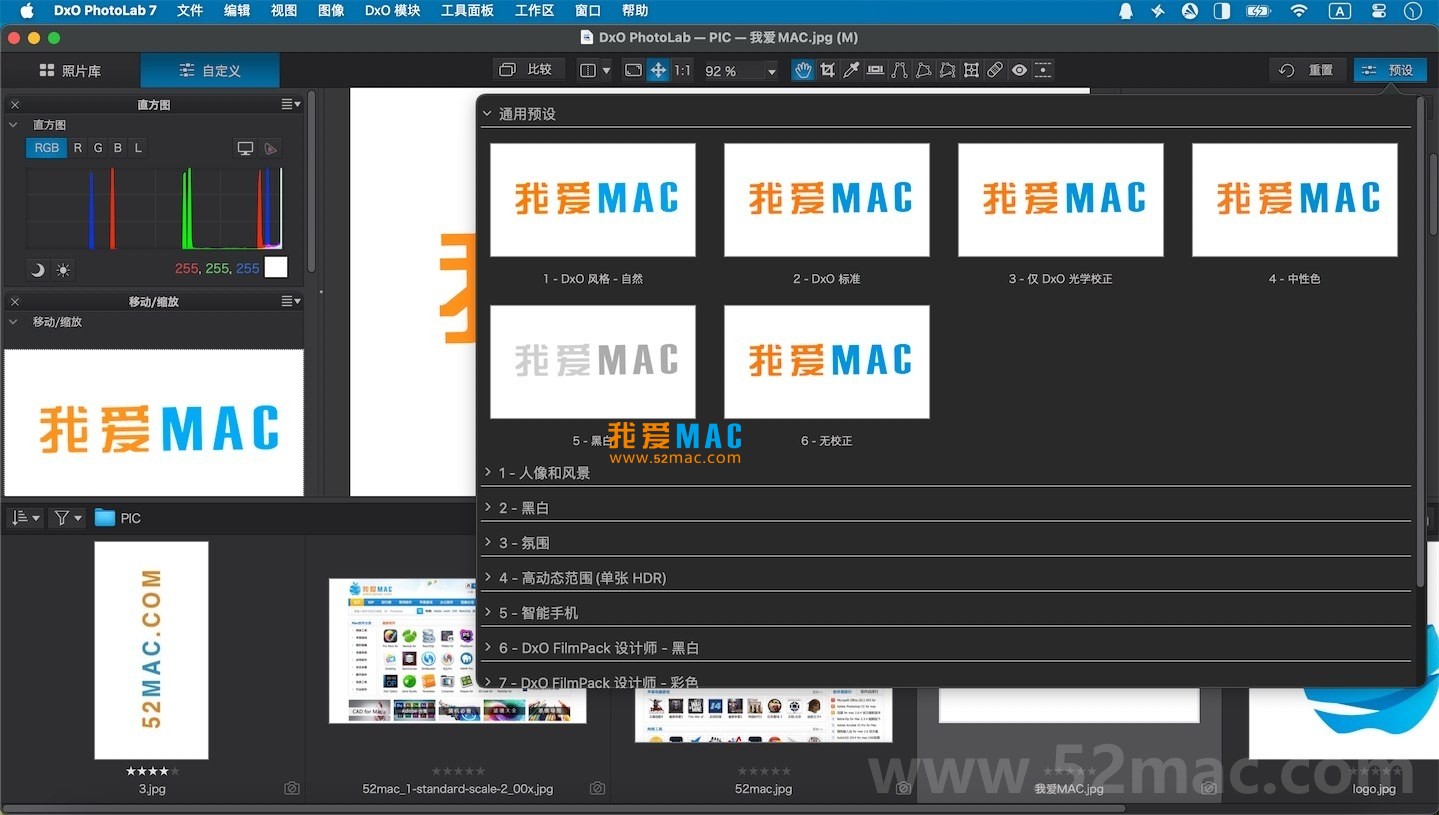
Task: Collapse the 移动/缩放 section chevron
Action: click(x=14, y=322)
